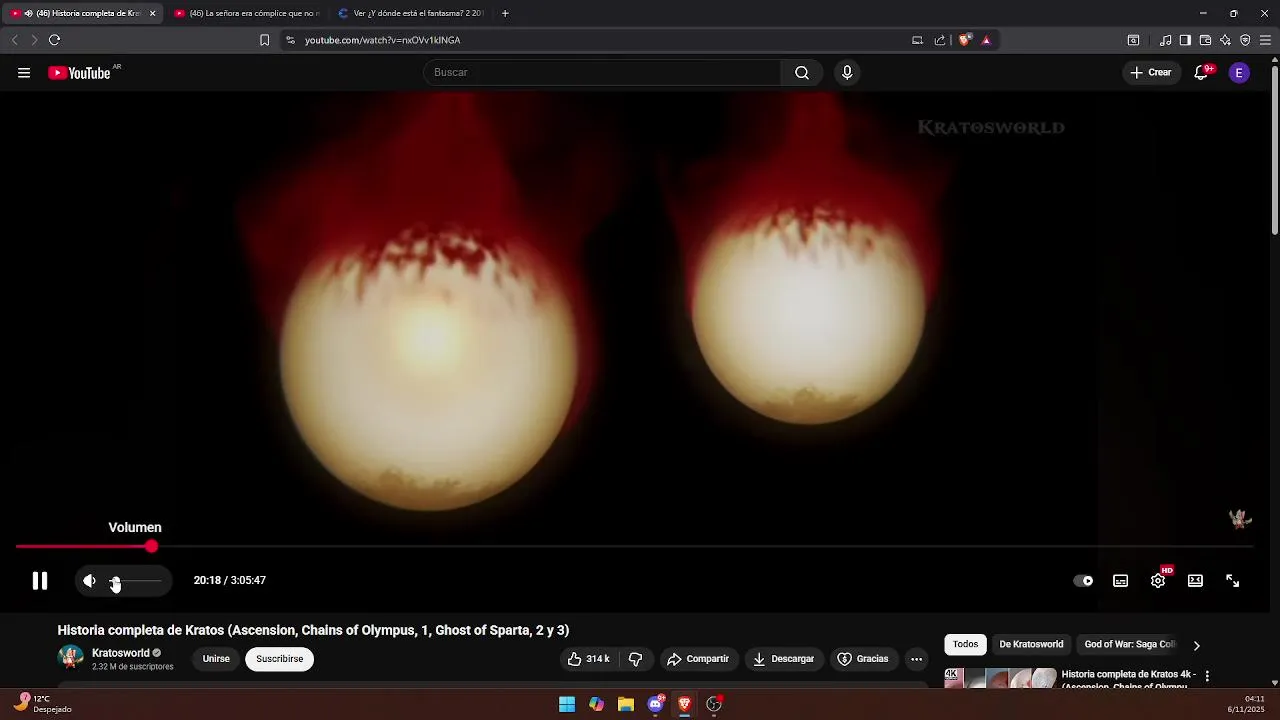The width and height of the screenshot is (1280, 720).
Task: Toggle the autoplay switch
Action: pos(1083,581)
